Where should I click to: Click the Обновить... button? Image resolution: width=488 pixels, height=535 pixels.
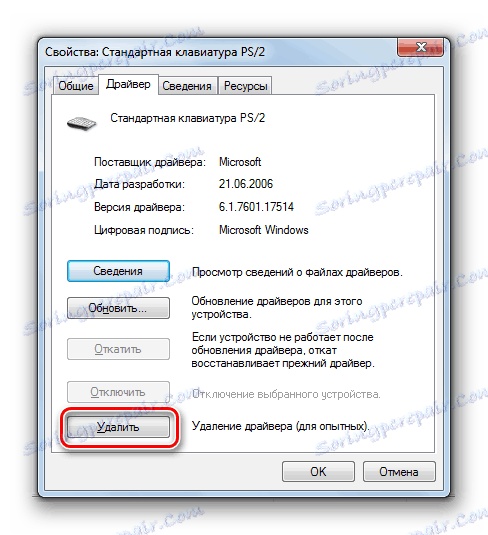click(x=118, y=308)
